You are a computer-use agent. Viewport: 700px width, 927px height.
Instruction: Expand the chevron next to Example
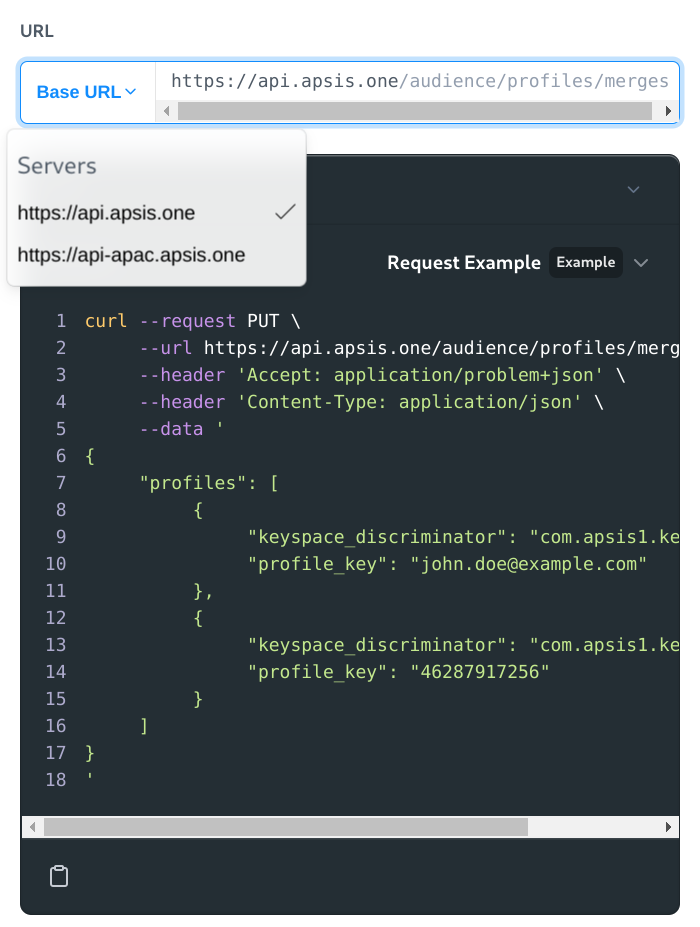(x=641, y=262)
